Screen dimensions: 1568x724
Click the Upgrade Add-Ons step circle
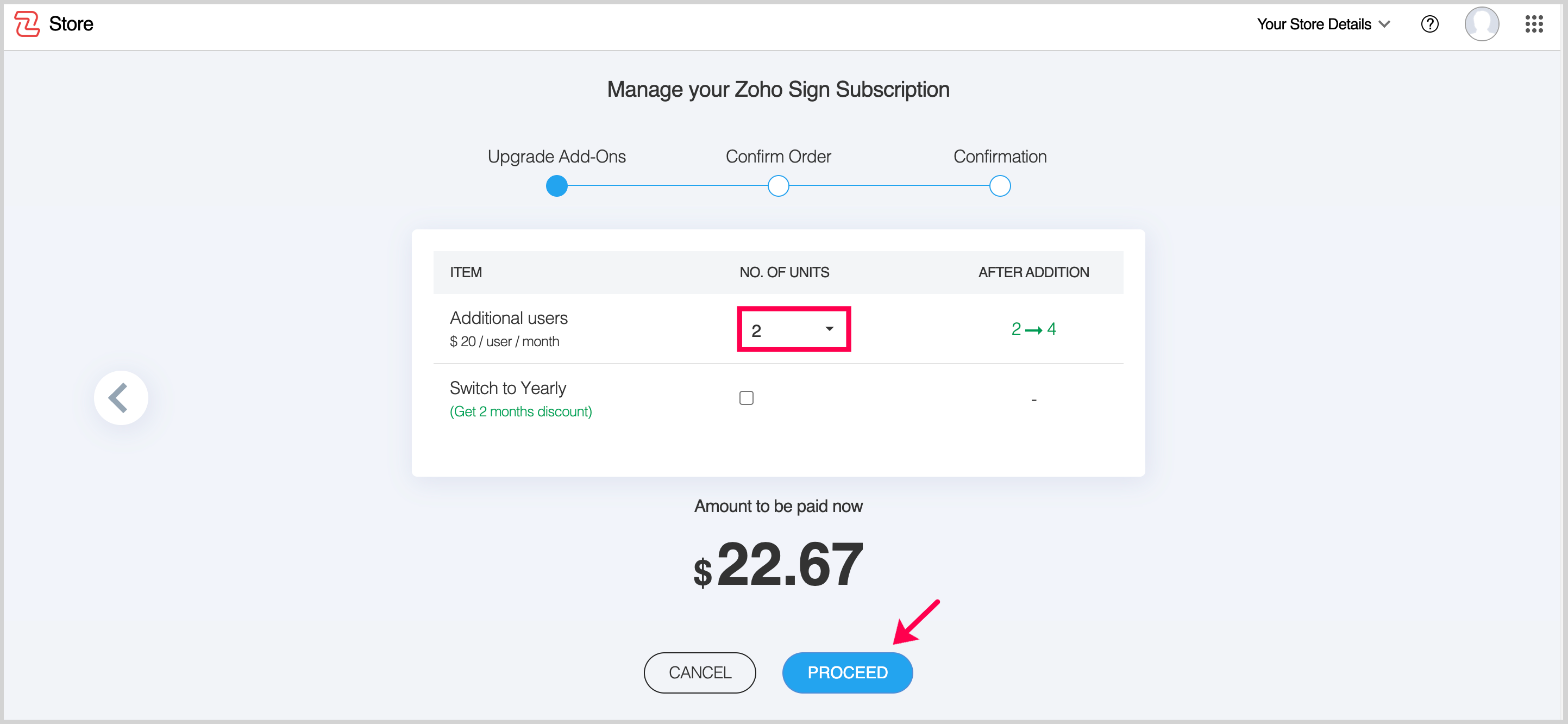pyautogui.click(x=556, y=186)
